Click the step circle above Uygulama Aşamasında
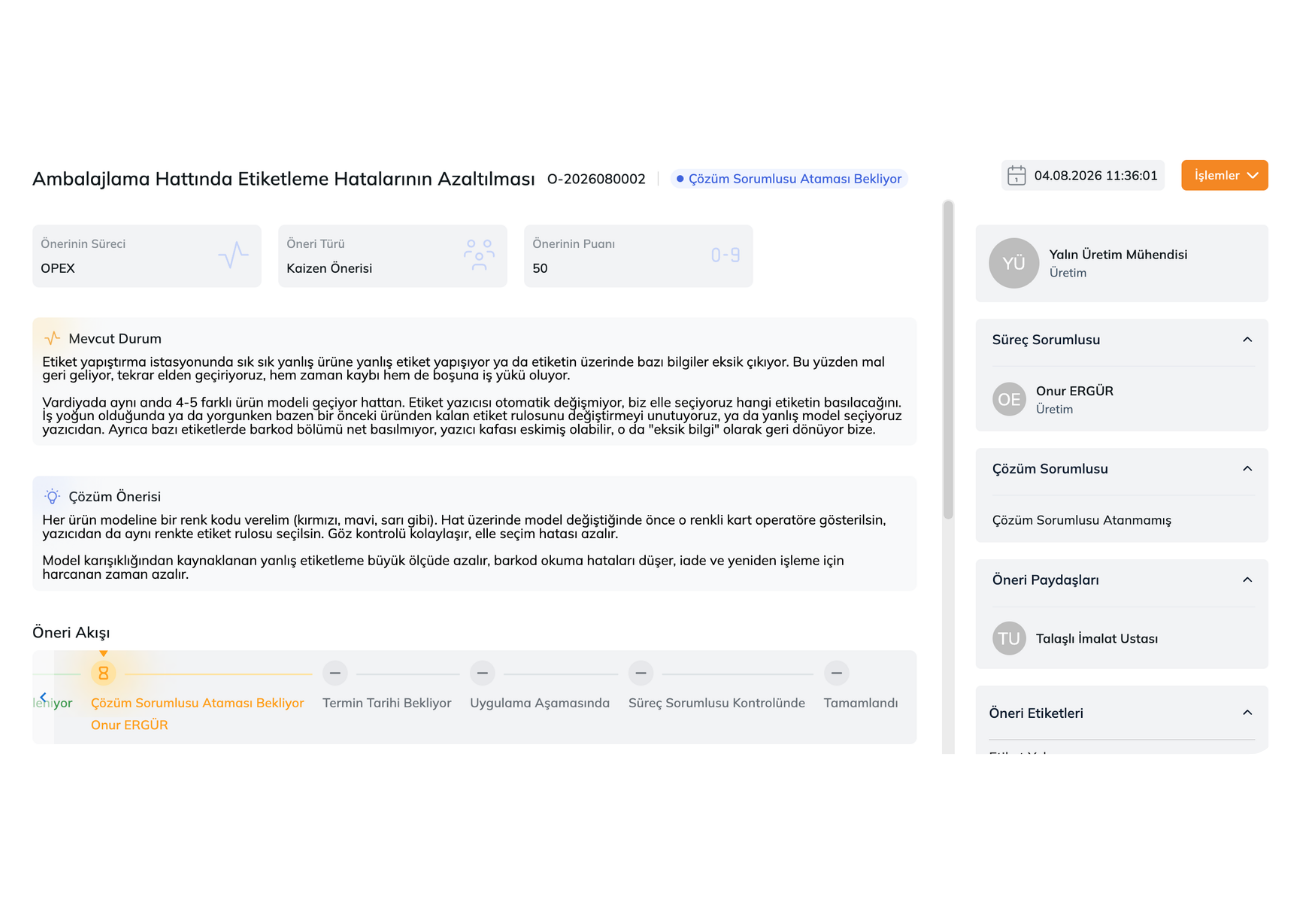Screen dimensions: 1300x900 482,672
